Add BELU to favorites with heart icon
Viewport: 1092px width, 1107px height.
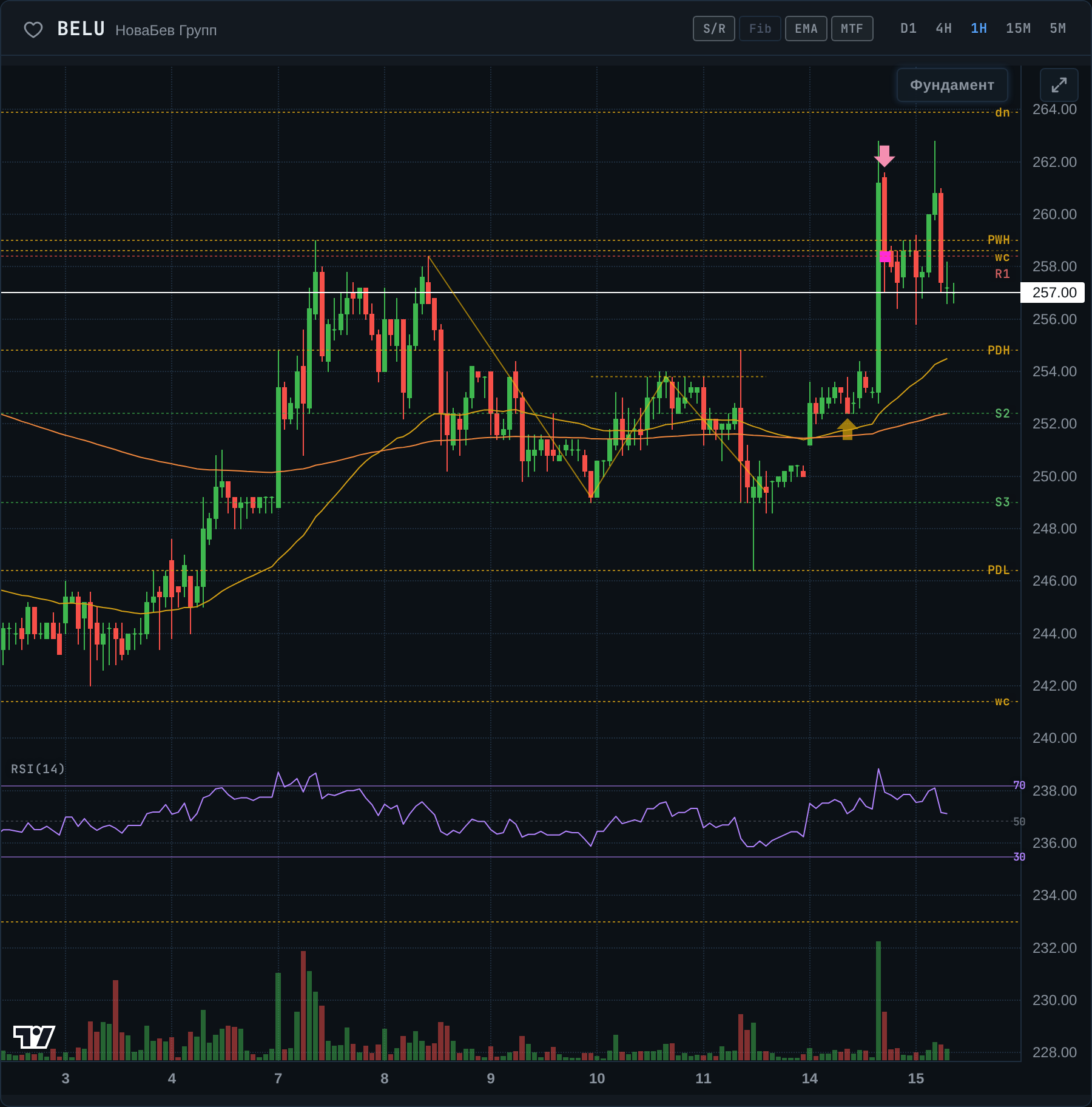point(33,30)
